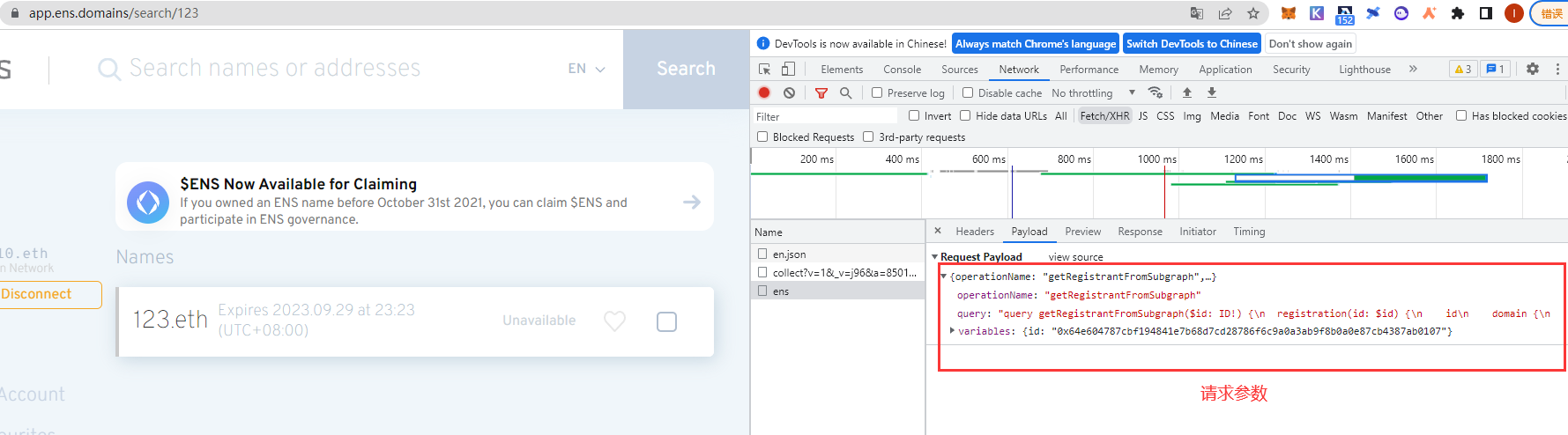Open DevTools settings gear
Screen dimensions: 1568x435
(x=1532, y=69)
